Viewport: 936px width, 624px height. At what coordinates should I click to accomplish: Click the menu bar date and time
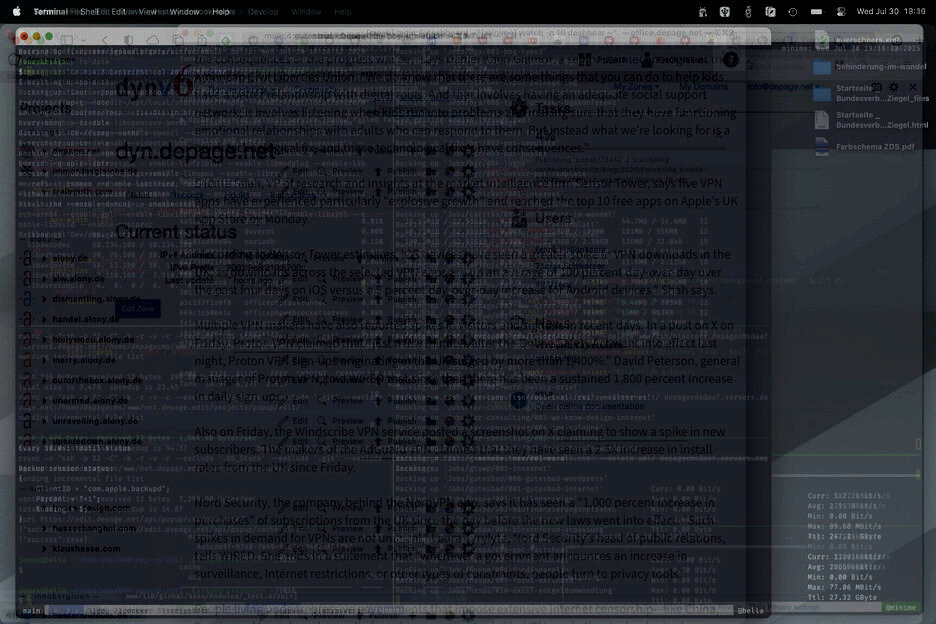891,11
